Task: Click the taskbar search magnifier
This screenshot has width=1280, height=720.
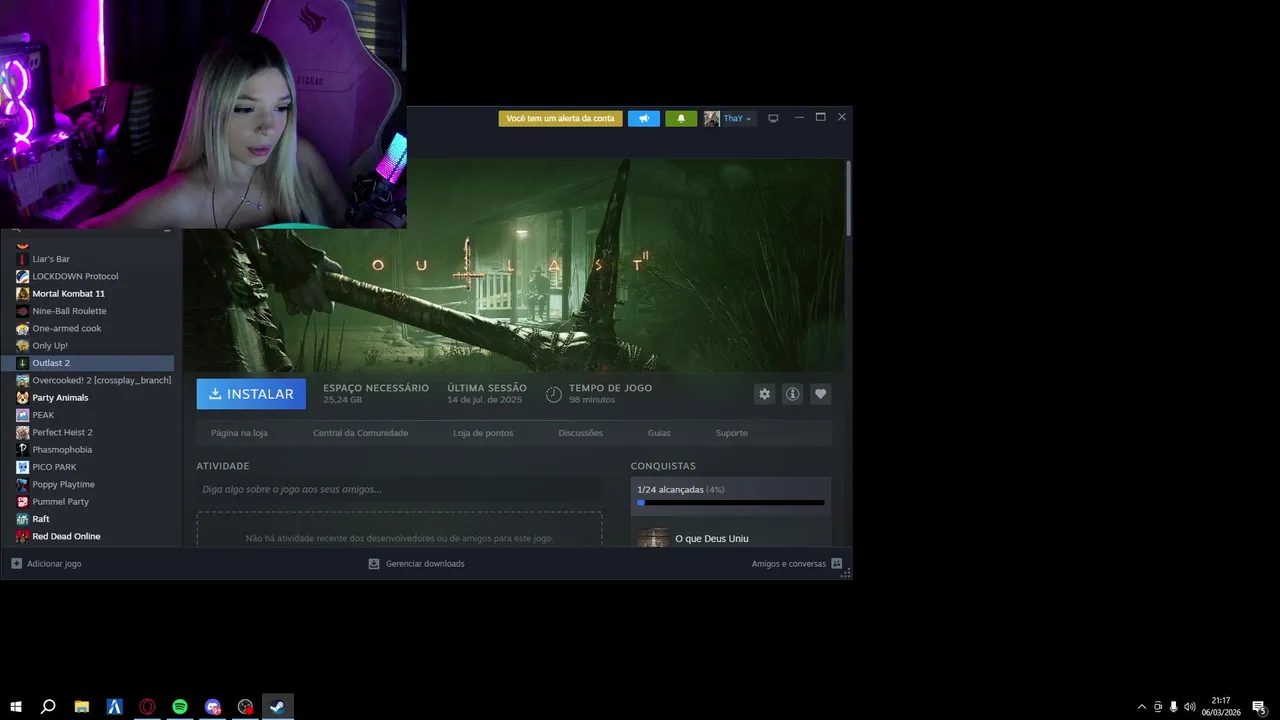Action: point(48,707)
